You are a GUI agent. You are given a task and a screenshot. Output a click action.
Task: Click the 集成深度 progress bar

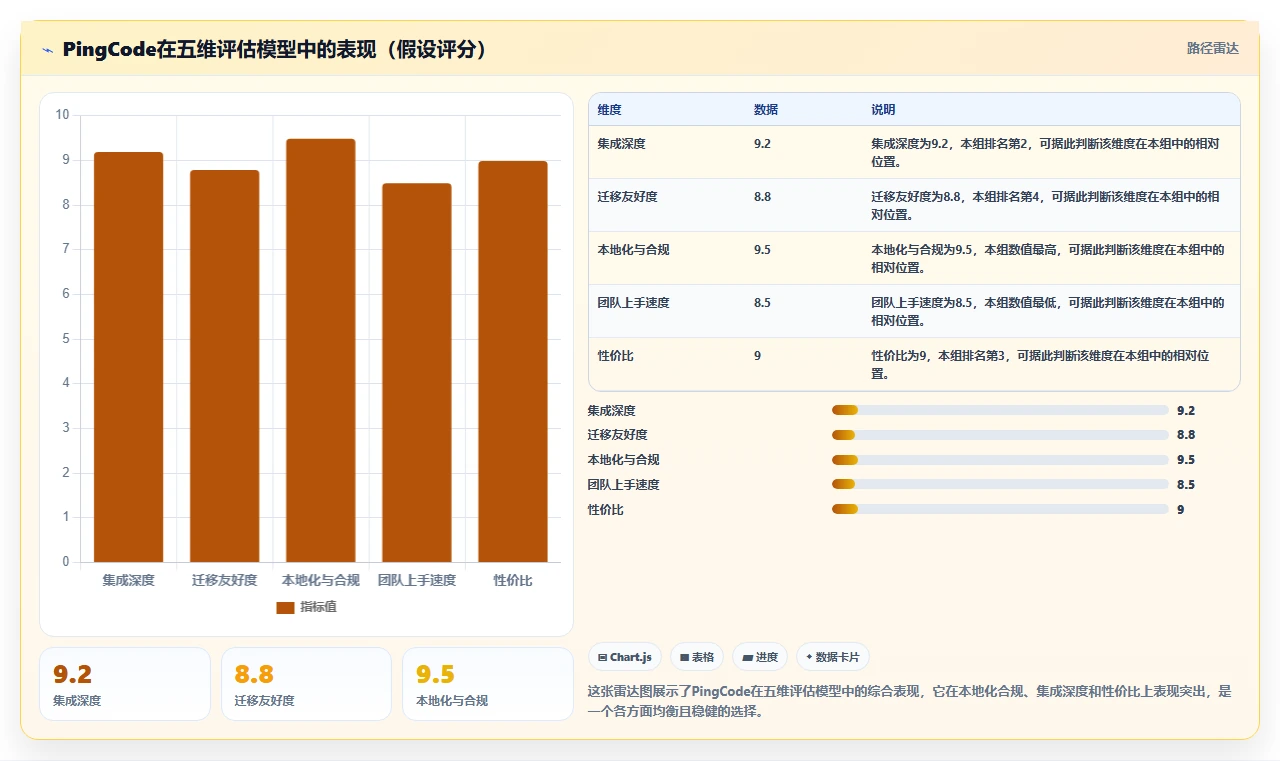click(x=1000, y=410)
